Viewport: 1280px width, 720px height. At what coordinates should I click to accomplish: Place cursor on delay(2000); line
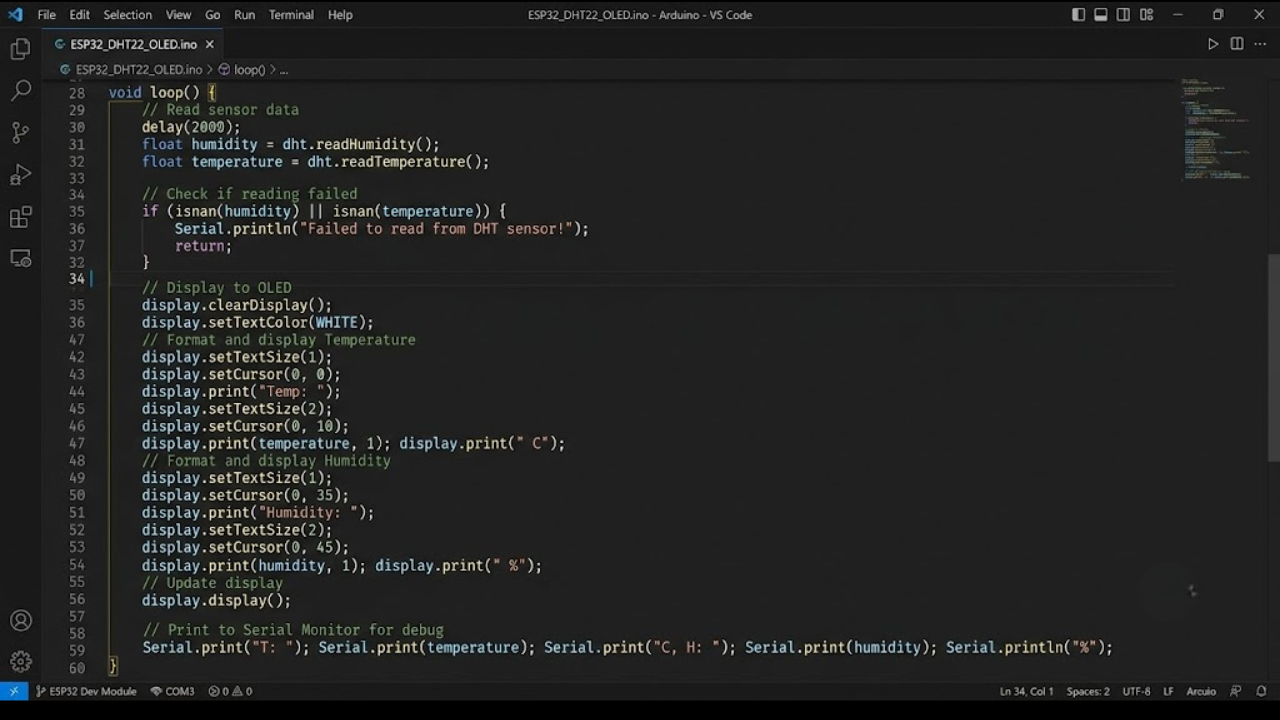[x=191, y=127]
